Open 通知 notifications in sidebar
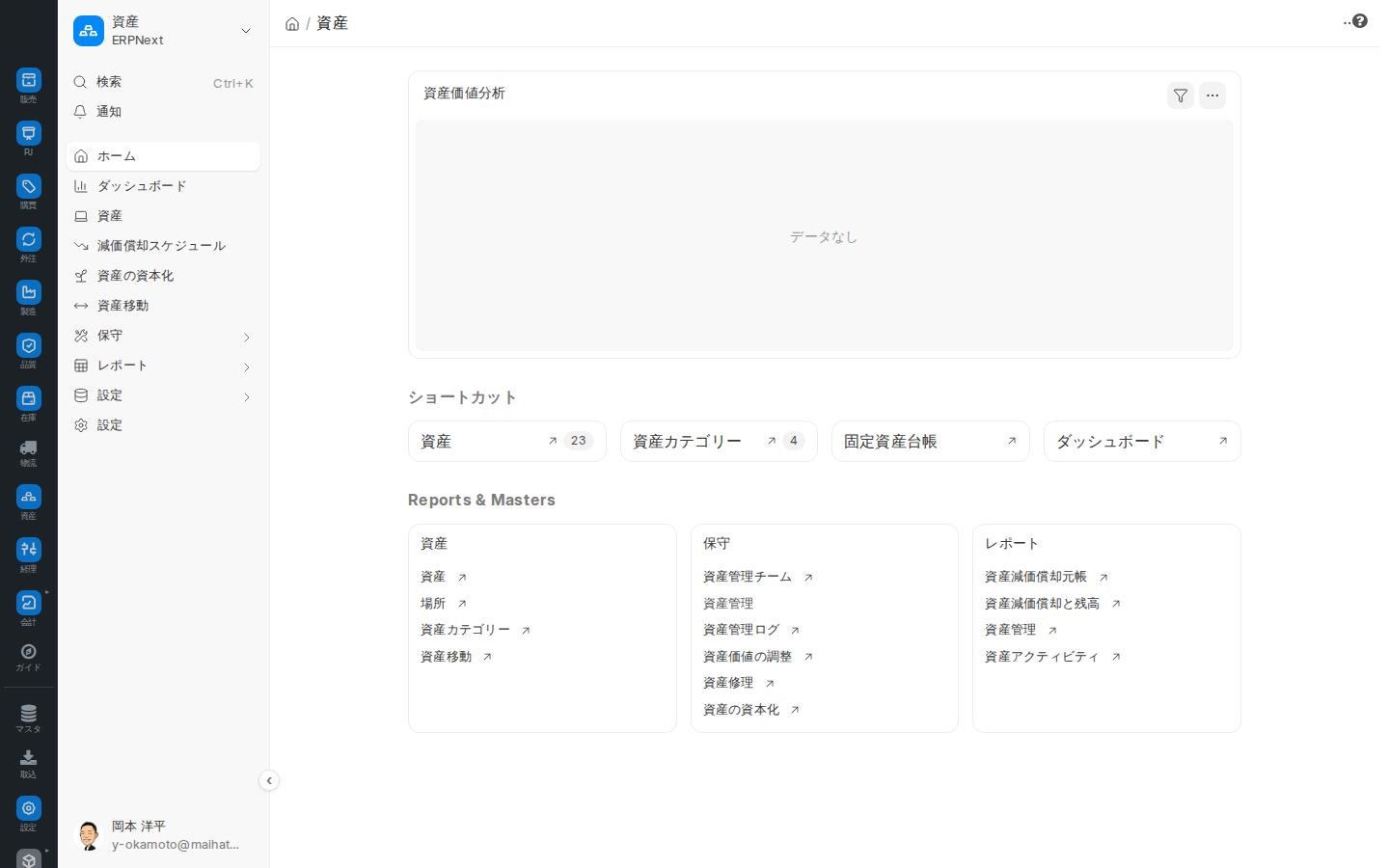The width and height of the screenshot is (1389, 868). (x=163, y=112)
